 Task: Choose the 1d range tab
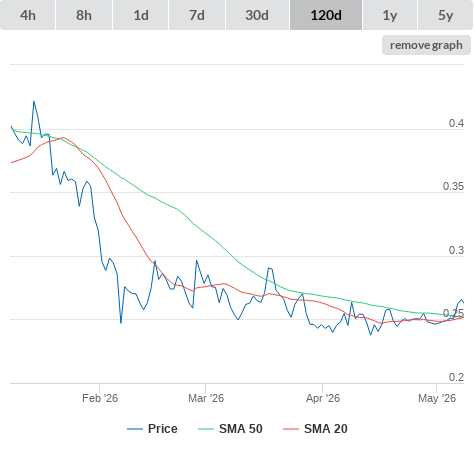point(141,15)
